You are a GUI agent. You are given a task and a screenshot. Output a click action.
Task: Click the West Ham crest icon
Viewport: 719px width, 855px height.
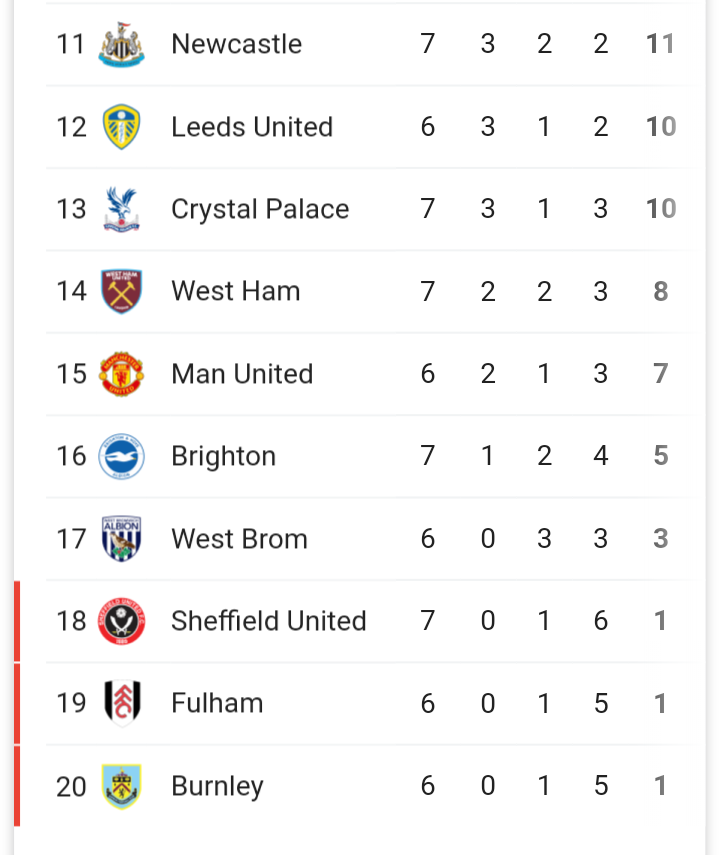pos(122,292)
